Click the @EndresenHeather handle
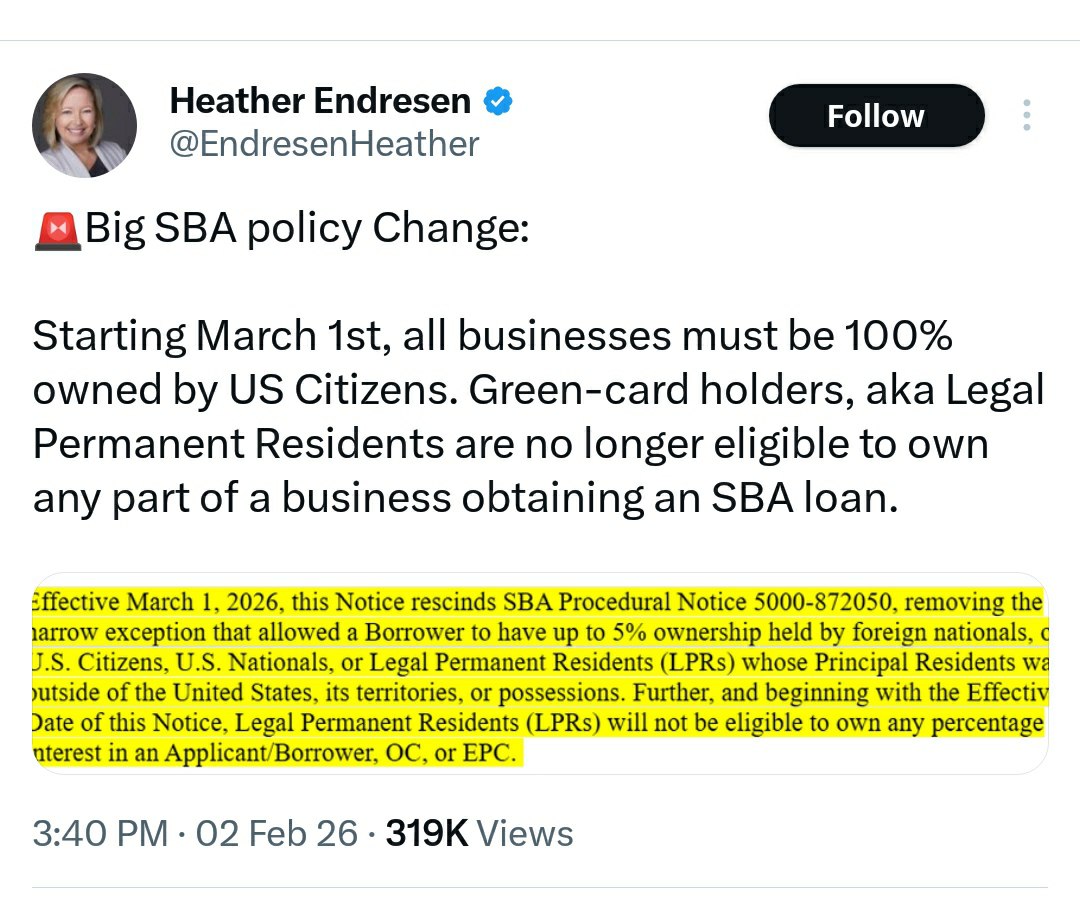 pos(324,144)
